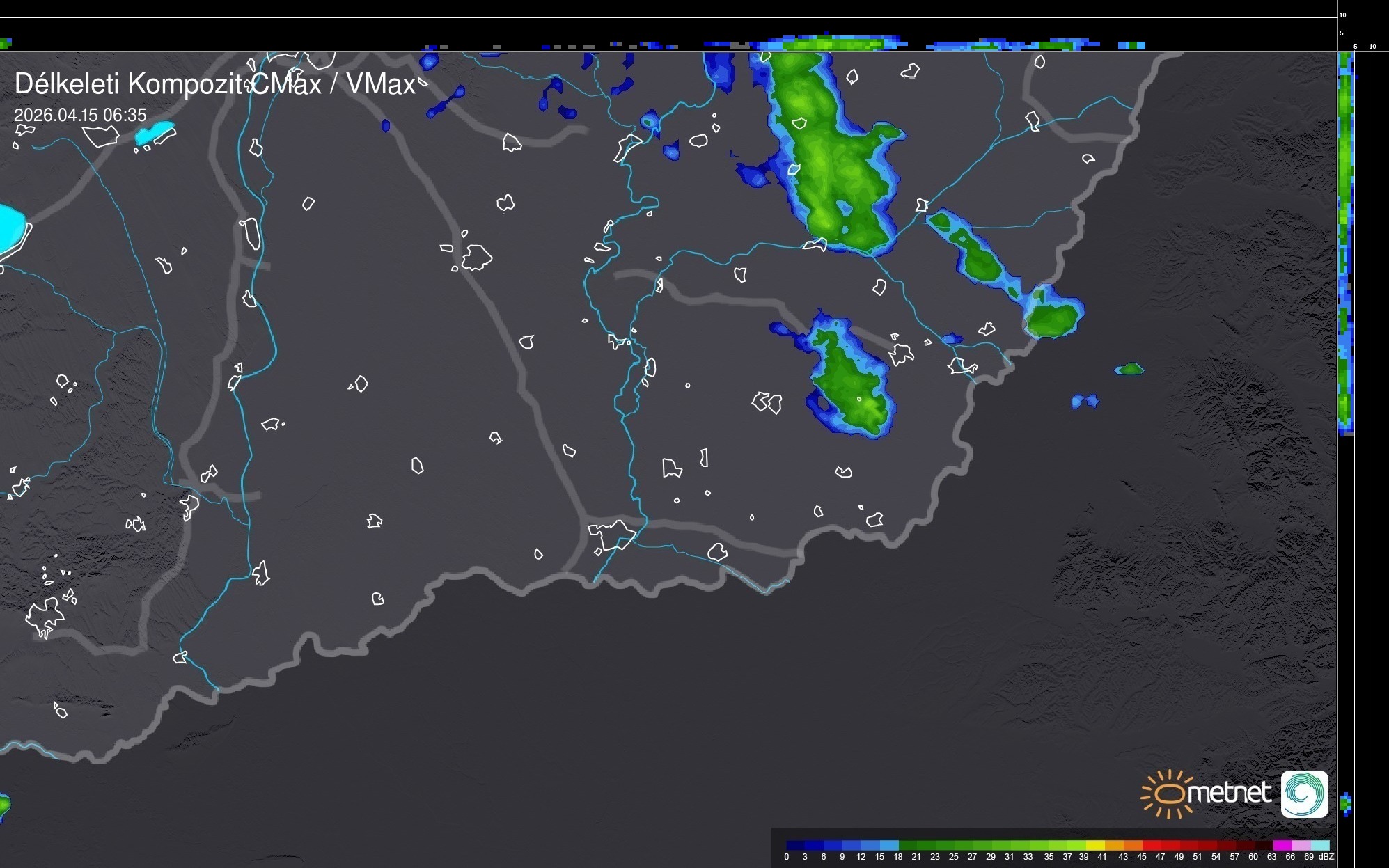Click the 'Délkeleti Kompozit CMax / VMax' title

214,84
